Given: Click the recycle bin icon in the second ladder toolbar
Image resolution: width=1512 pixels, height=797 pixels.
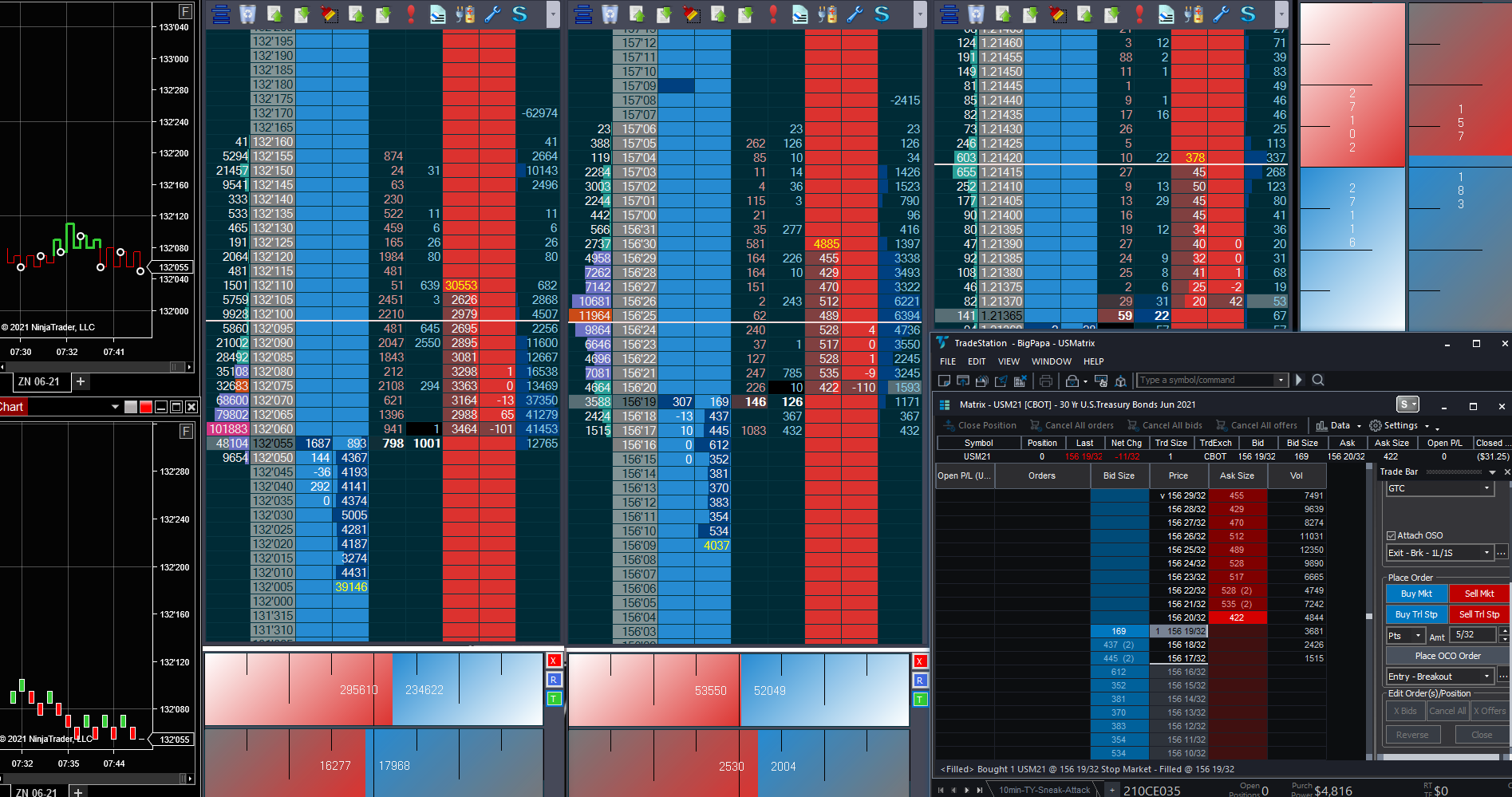Looking at the screenshot, I should point(610,14).
